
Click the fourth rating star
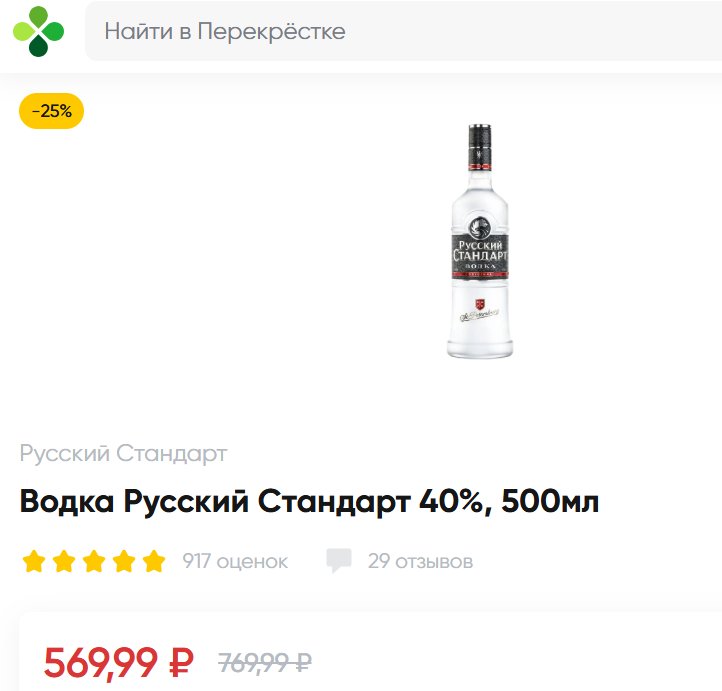(x=124, y=561)
